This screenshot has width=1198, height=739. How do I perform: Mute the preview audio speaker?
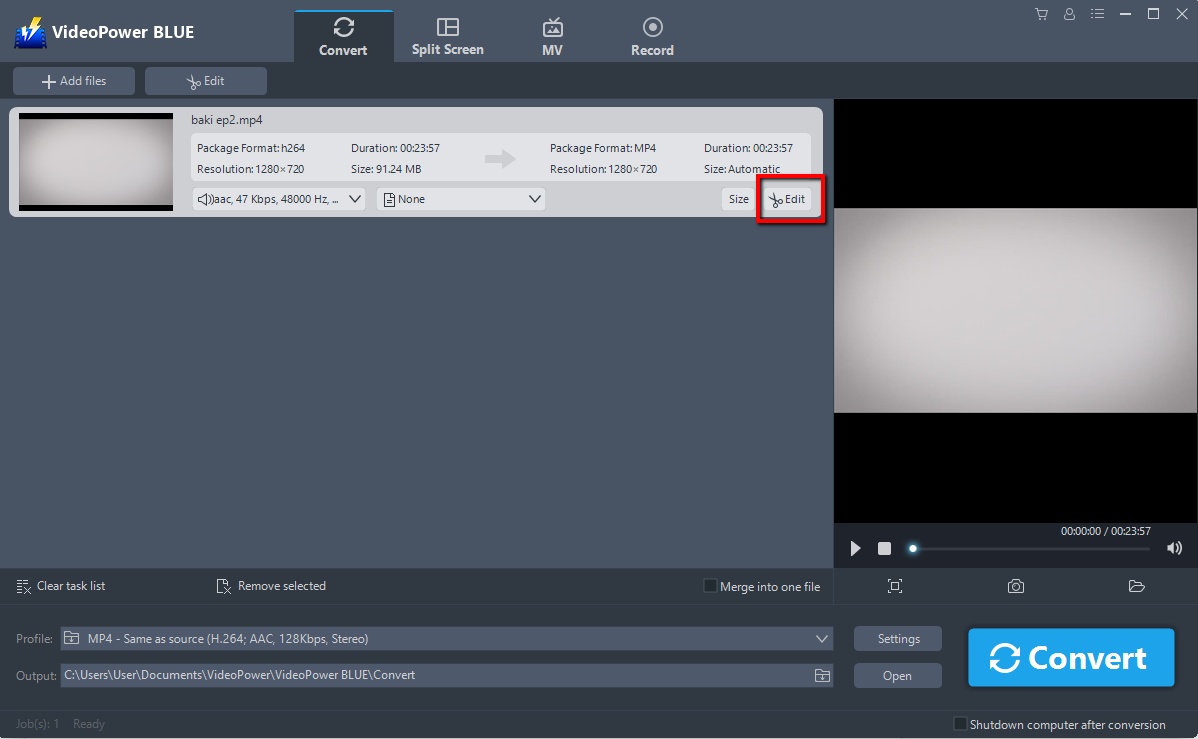[1174, 548]
